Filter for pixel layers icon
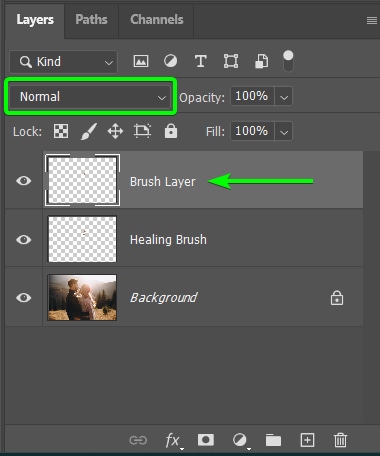Screen dimensions: 380x456 click(141, 61)
